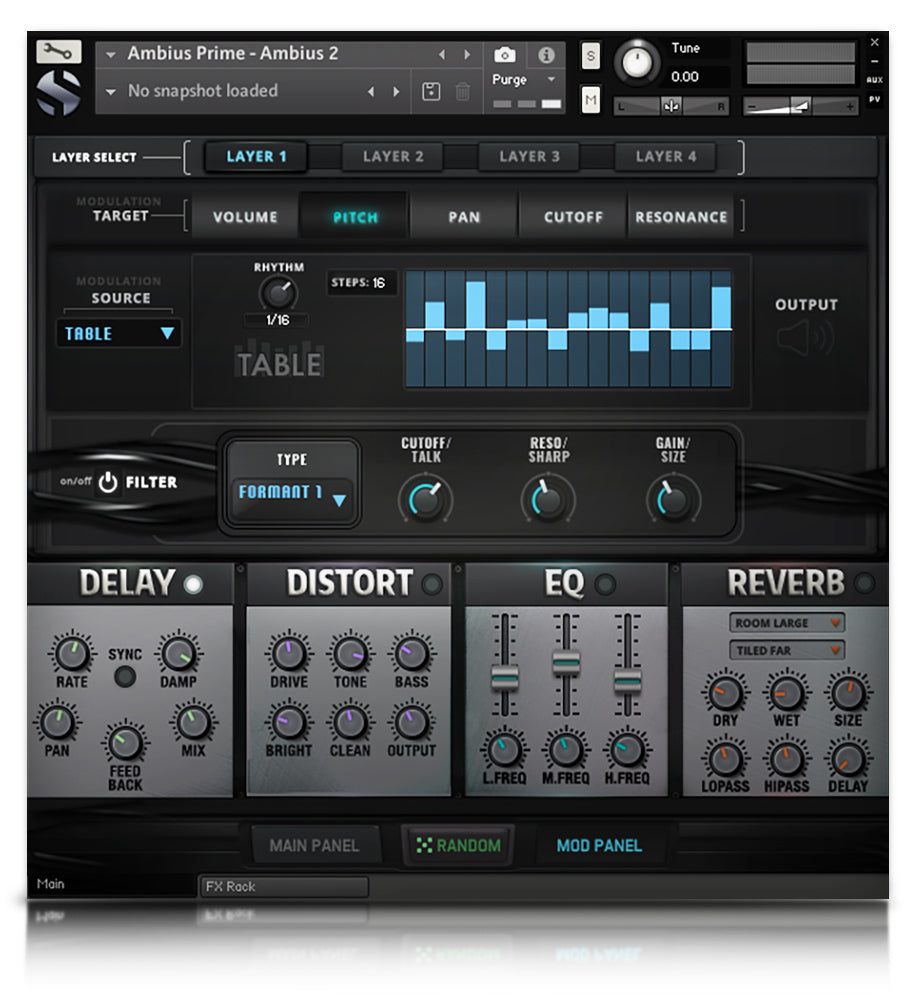Image resolution: width=911 pixels, height=1002 pixels.
Task: Toggle the Delay Sync button
Action: coord(125,677)
